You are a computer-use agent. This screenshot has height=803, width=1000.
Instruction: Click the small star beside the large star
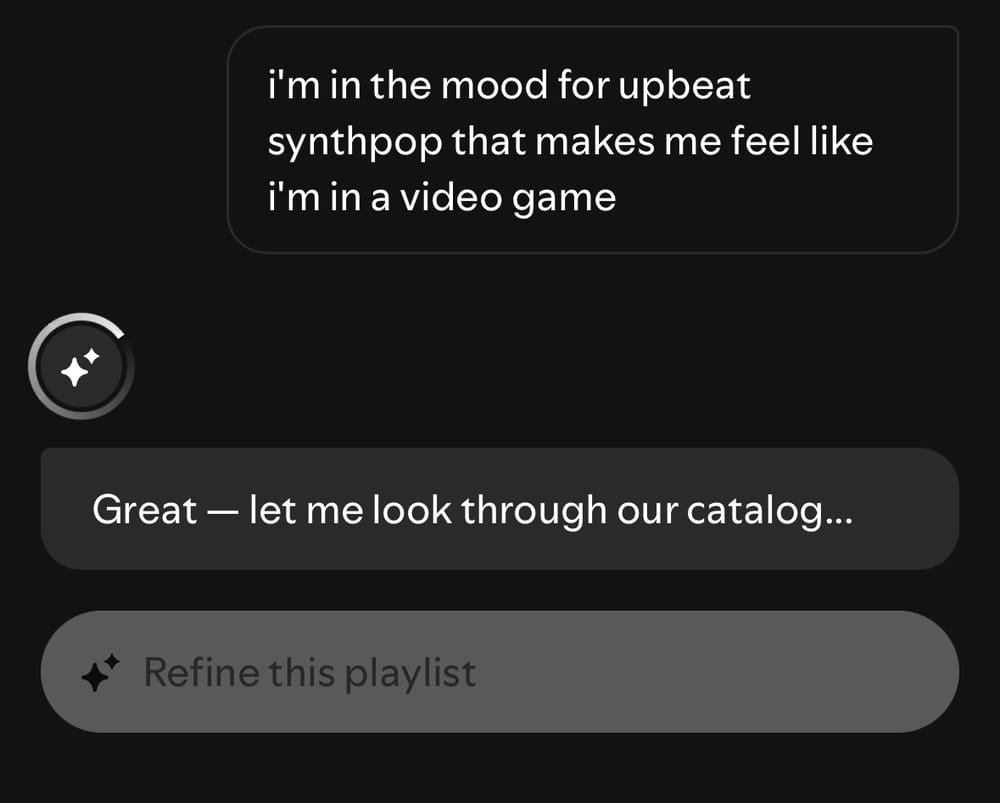[93, 354]
